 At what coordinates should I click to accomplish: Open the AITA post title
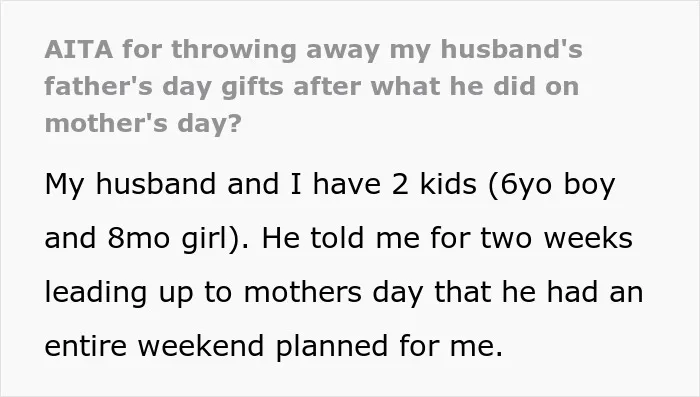[x=313, y=86]
